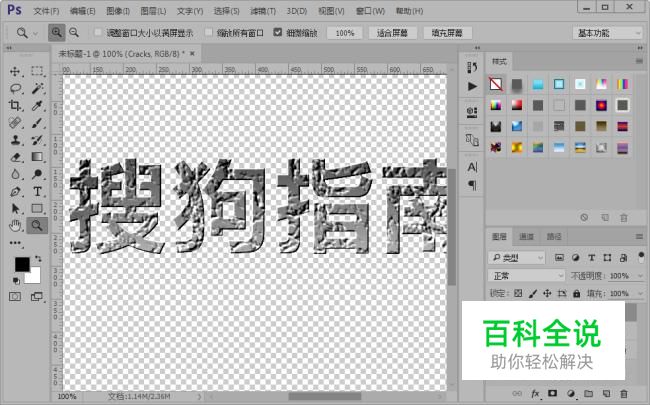Click the 100% zoom button
The image size is (650, 405).
(x=344, y=33)
